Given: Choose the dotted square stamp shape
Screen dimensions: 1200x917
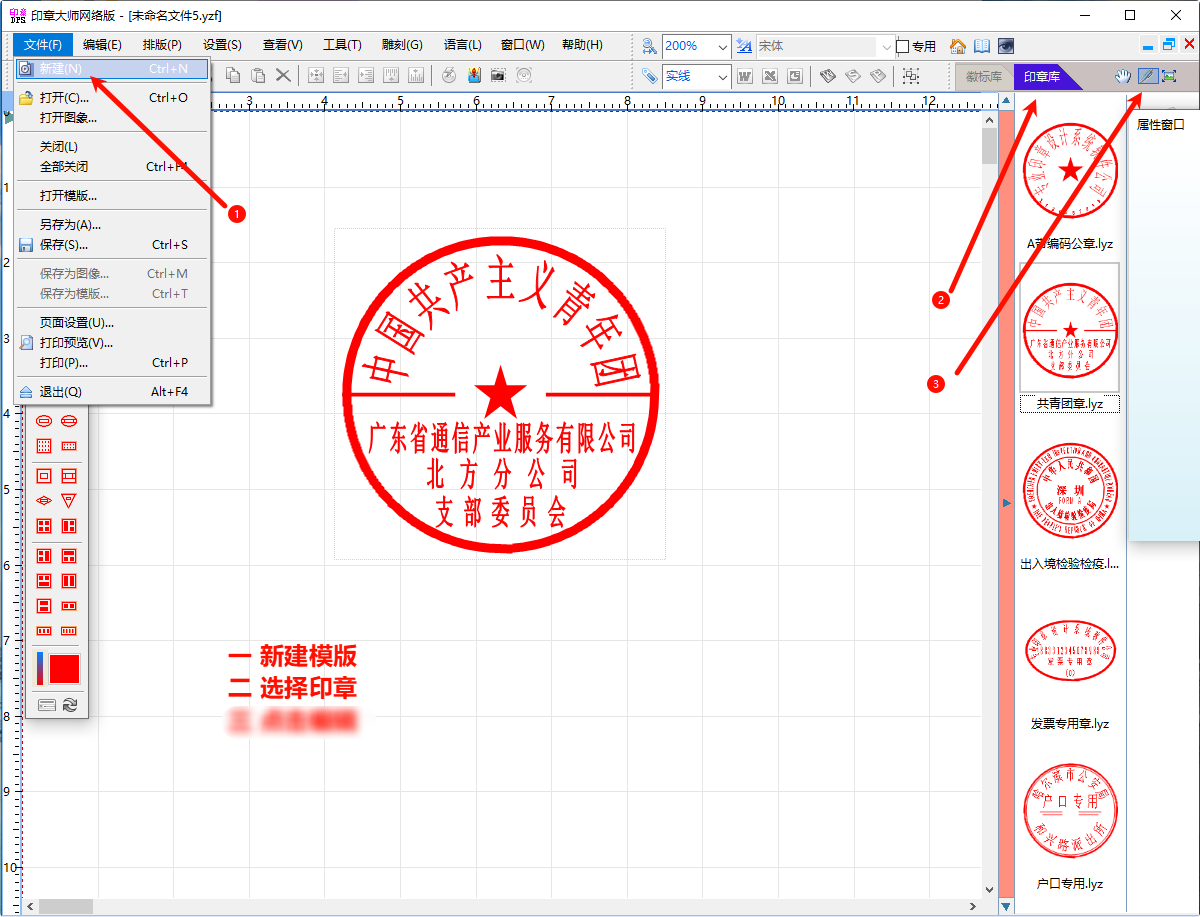Looking at the screenshot, I should [44, 446].
